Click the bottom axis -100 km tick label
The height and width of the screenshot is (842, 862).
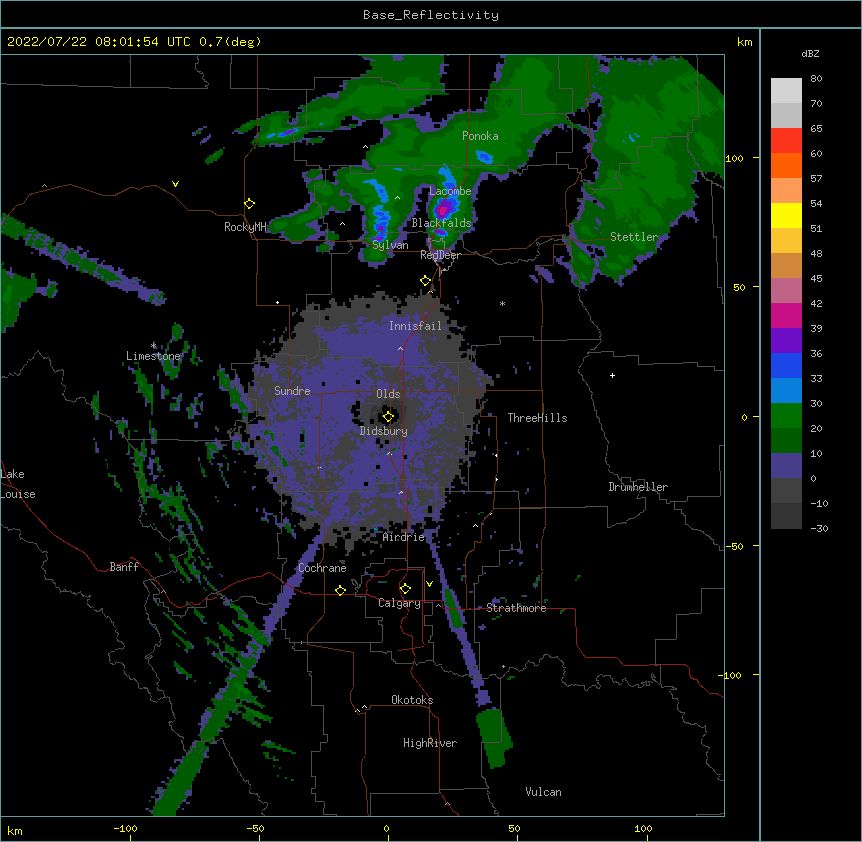point(125,828)
